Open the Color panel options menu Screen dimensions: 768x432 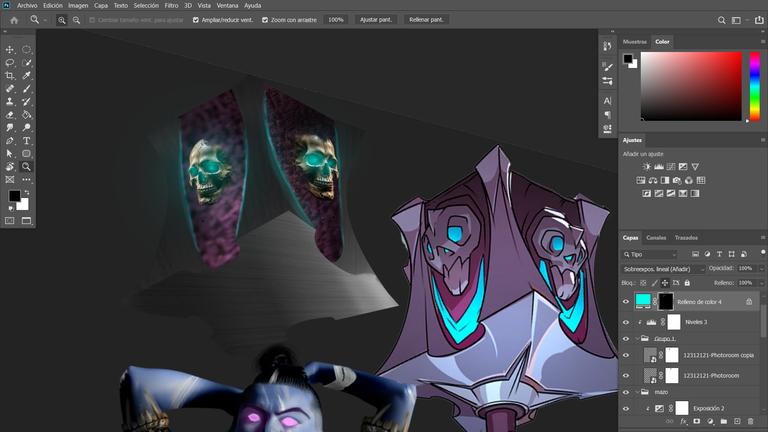coord(763,42)
